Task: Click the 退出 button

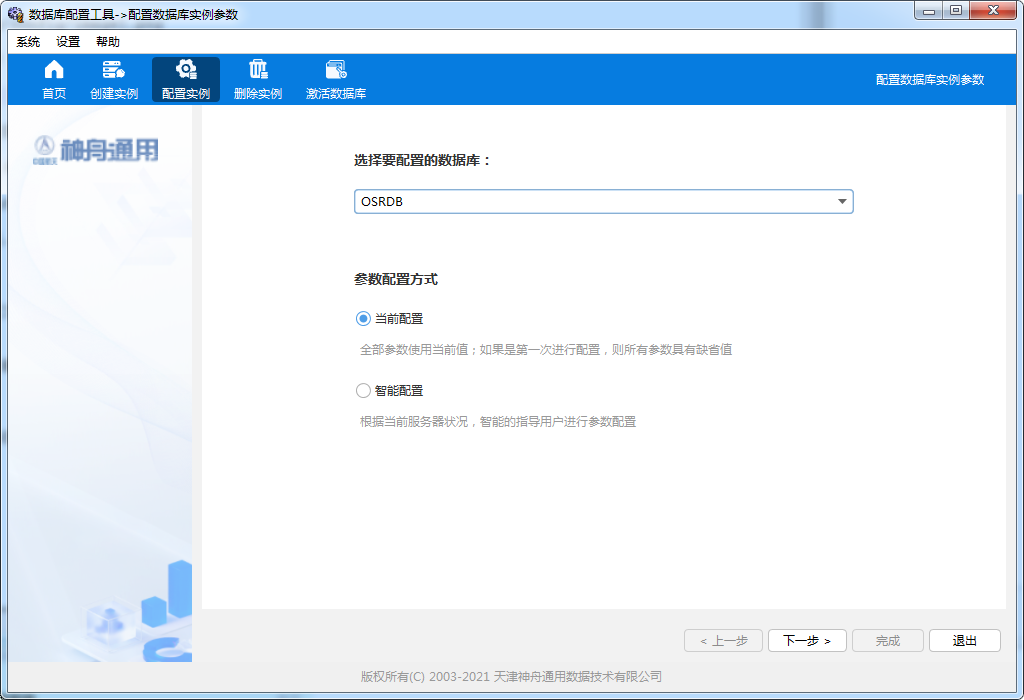Action: pyautogui.click(x=964, y=641)
